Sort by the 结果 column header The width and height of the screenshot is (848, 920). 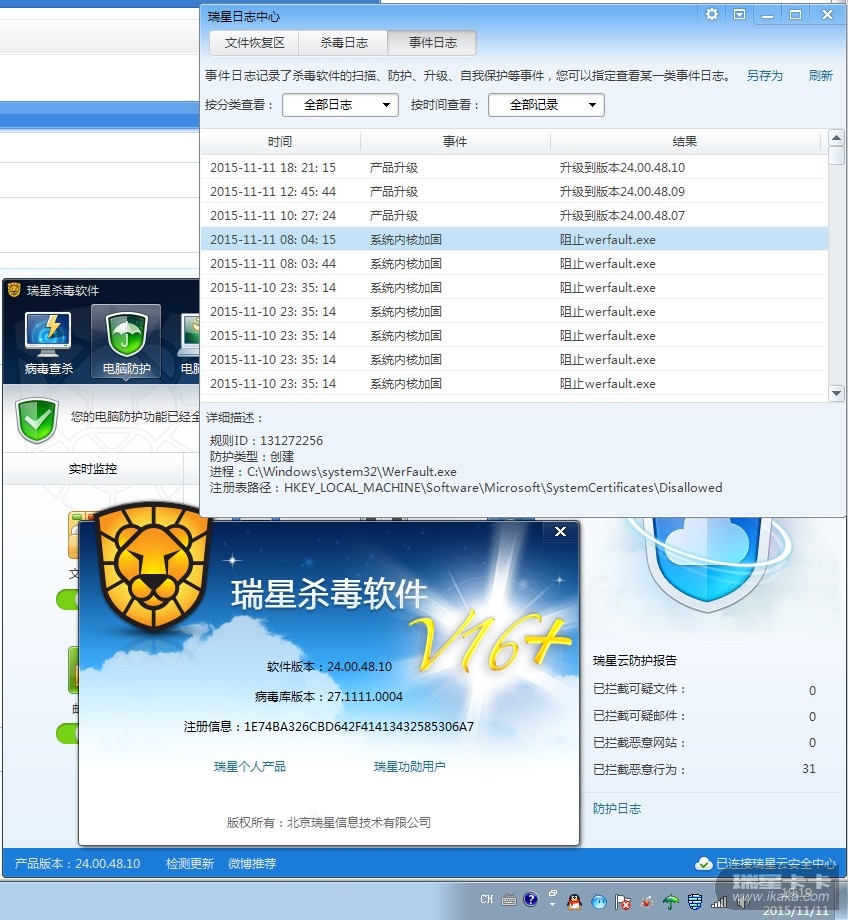point(685,141)
